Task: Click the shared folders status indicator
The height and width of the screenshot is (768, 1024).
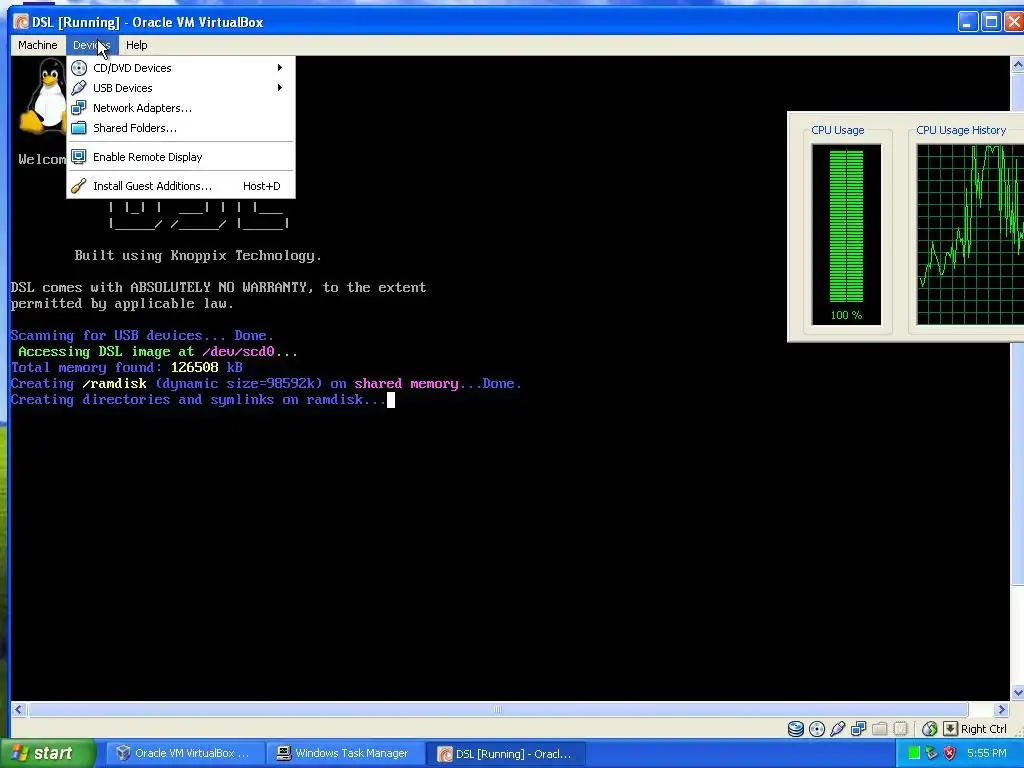Action: click(x=880, y=729)
